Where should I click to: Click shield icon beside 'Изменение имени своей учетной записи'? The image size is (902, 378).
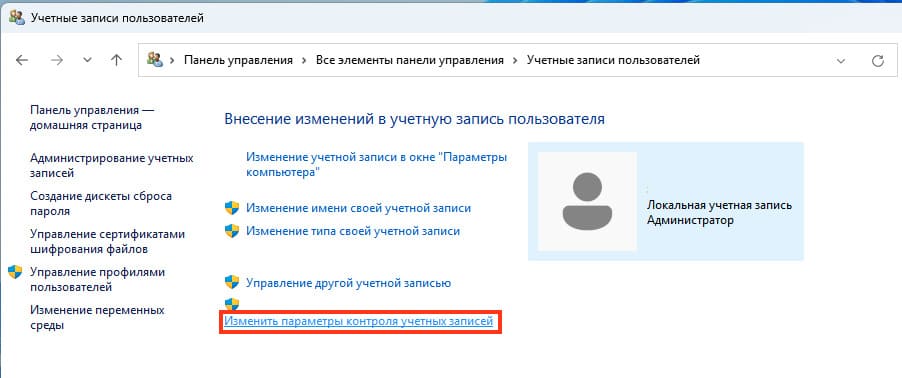(x=232, y=208)
